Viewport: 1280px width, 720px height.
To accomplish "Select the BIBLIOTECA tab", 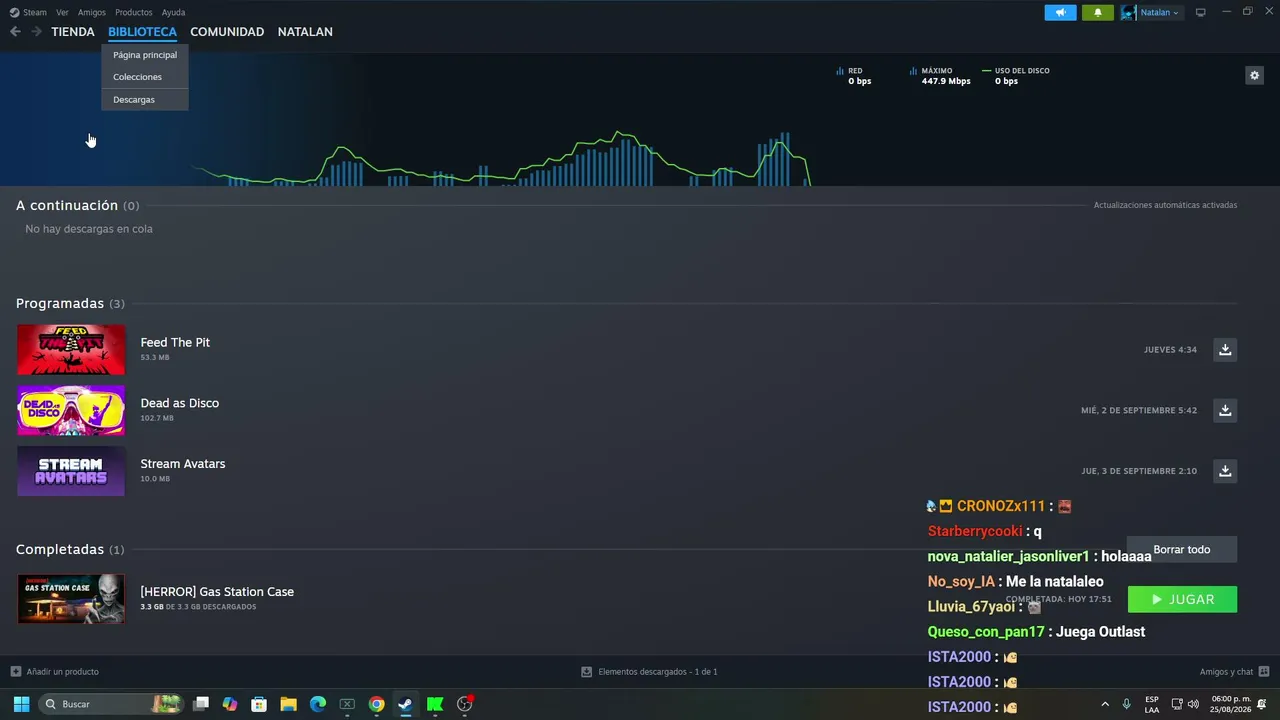I will coord(142,32).
